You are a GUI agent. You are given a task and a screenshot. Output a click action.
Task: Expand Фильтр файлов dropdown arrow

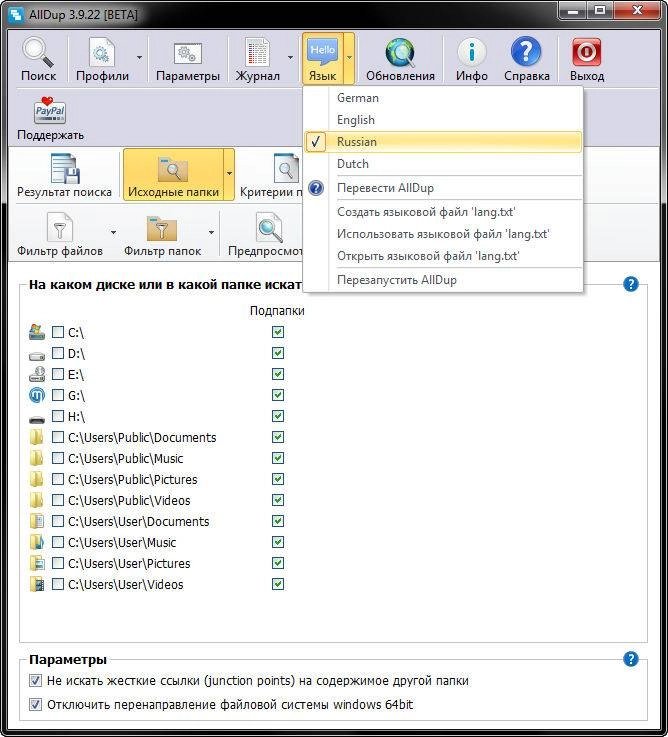[113, 232]
